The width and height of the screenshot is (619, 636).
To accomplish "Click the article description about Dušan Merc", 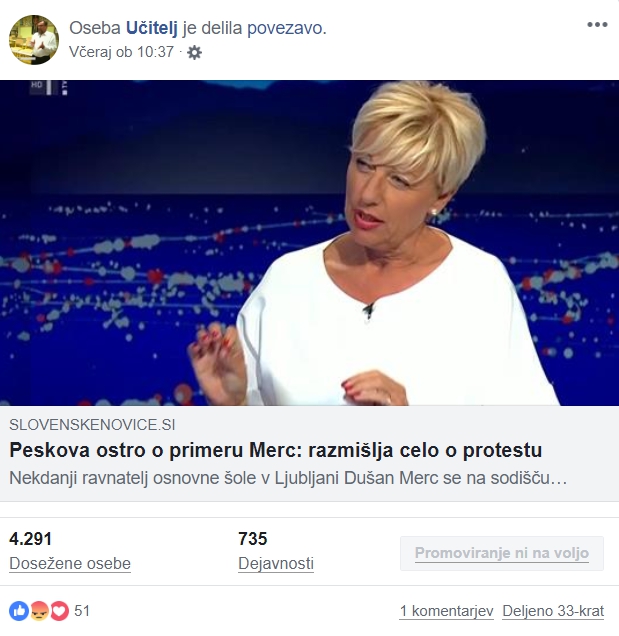I will pyautogui.click(x=288, y=478).
